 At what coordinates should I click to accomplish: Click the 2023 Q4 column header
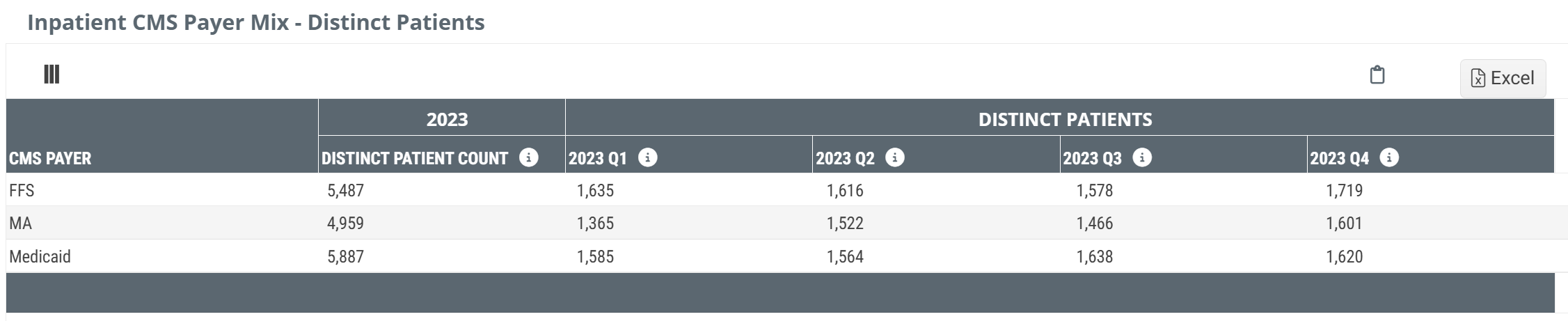click(x=1339, y=159)
